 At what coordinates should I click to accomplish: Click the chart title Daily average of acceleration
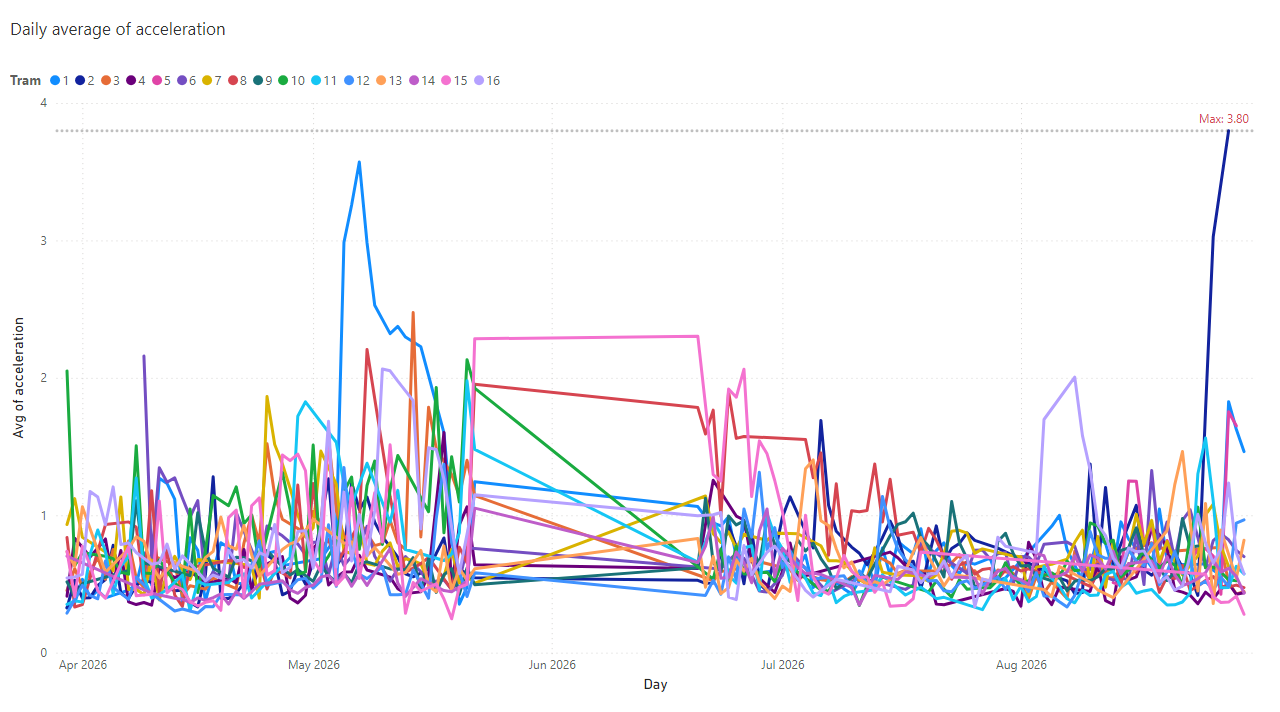click(118, 29)
